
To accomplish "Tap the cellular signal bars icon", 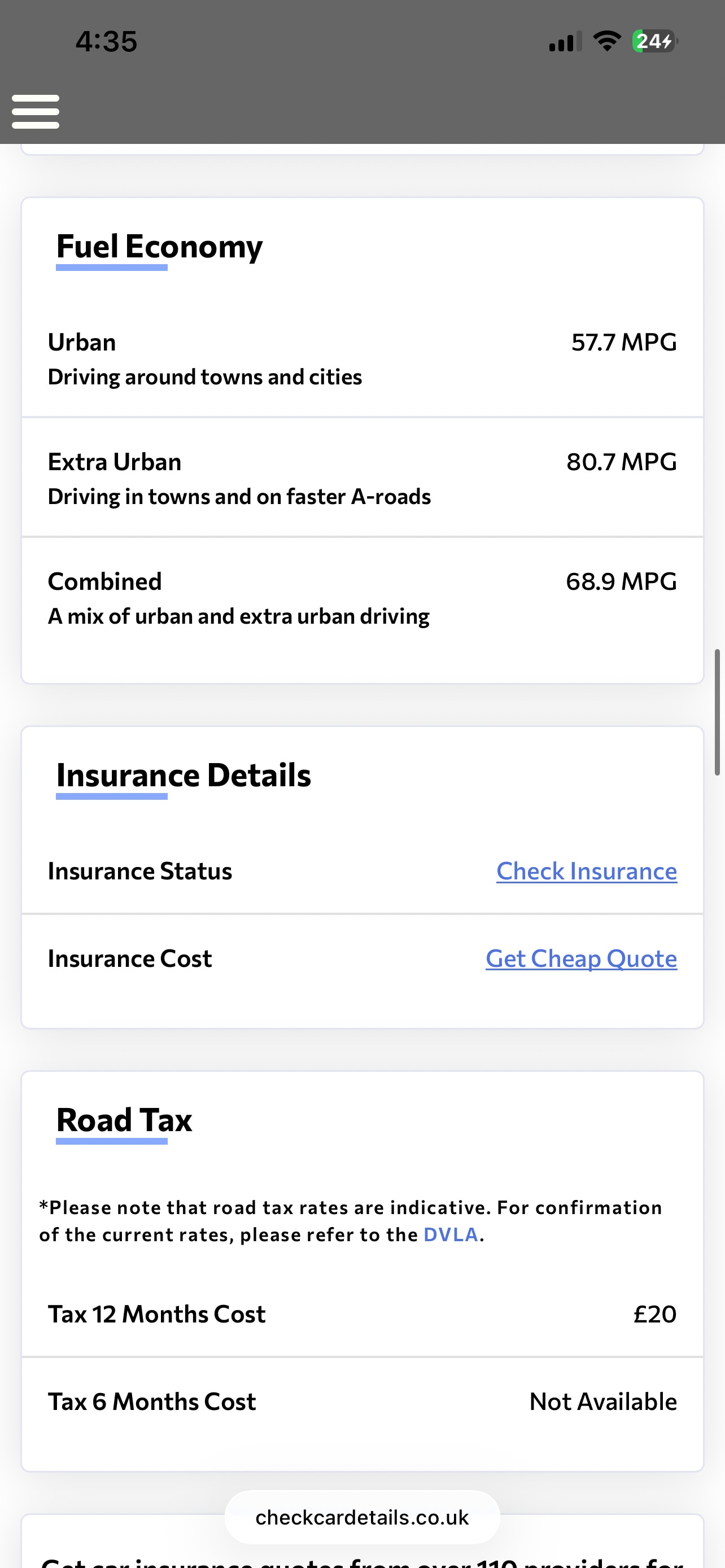I will (x=565, y=42).
